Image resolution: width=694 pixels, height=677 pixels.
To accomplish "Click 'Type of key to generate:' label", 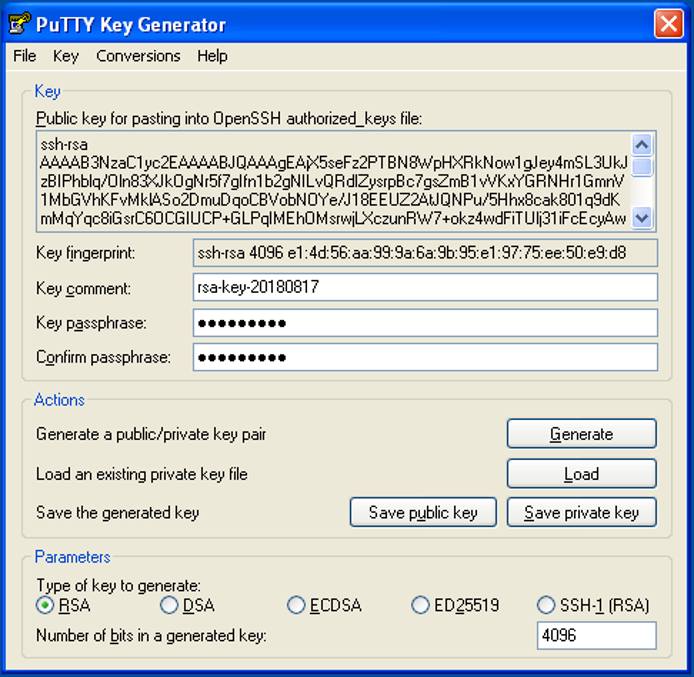I will (x=118, y=585).
